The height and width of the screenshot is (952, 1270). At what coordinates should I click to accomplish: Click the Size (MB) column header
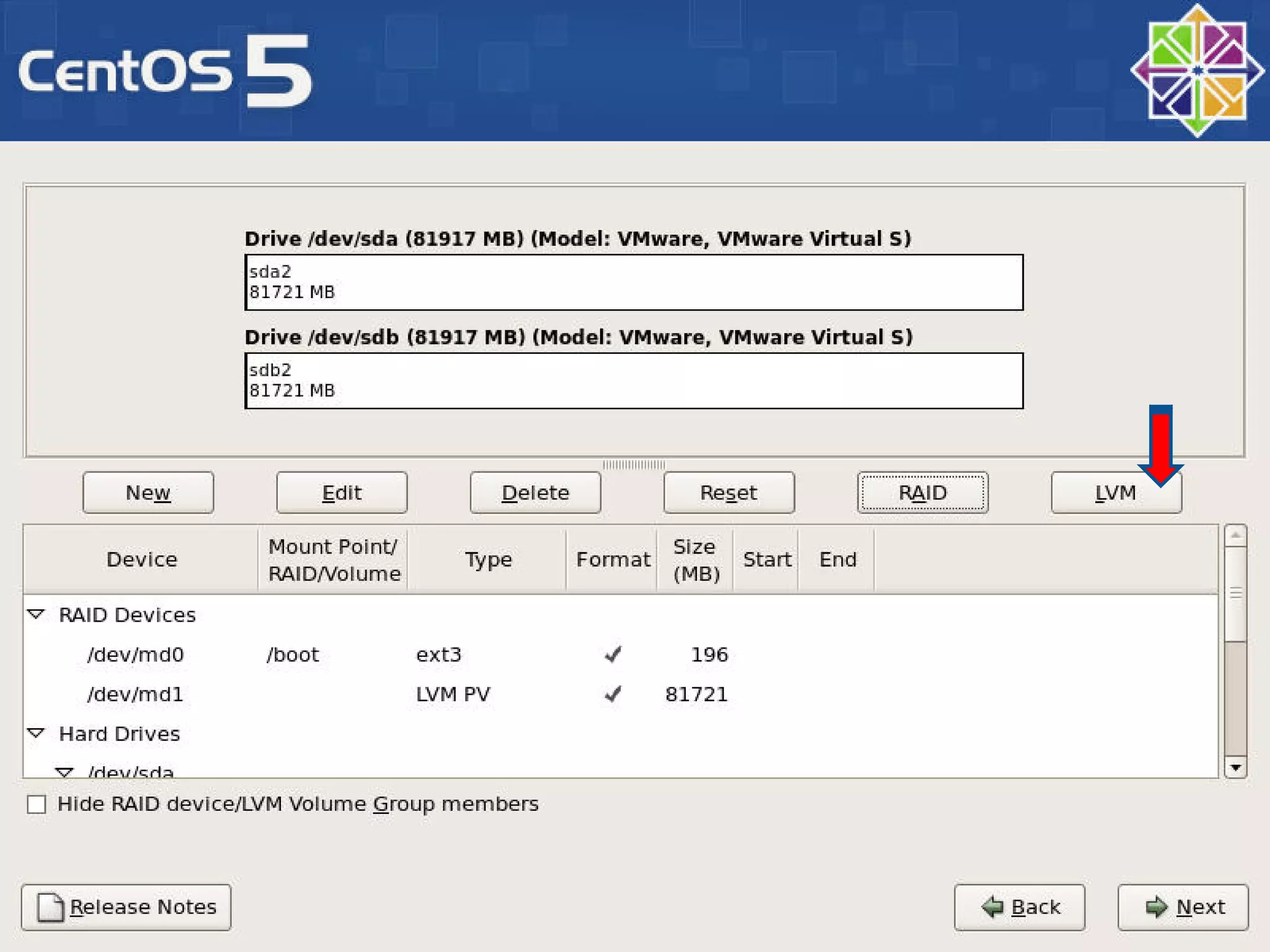pyautogui.click(x=695, y=560)
